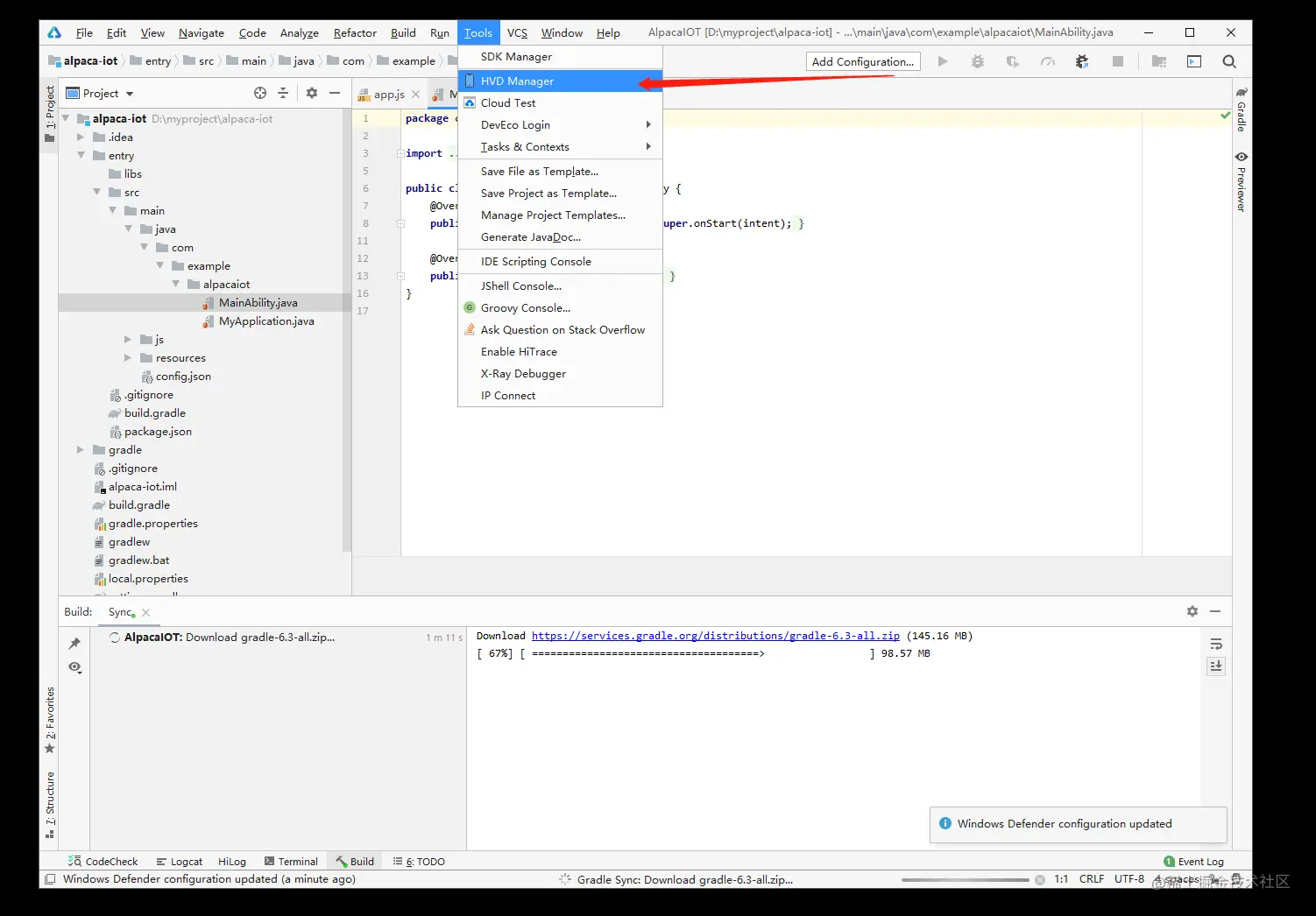
Task: Expand DevEco Login submenu
Action: [x=560, y=124]
